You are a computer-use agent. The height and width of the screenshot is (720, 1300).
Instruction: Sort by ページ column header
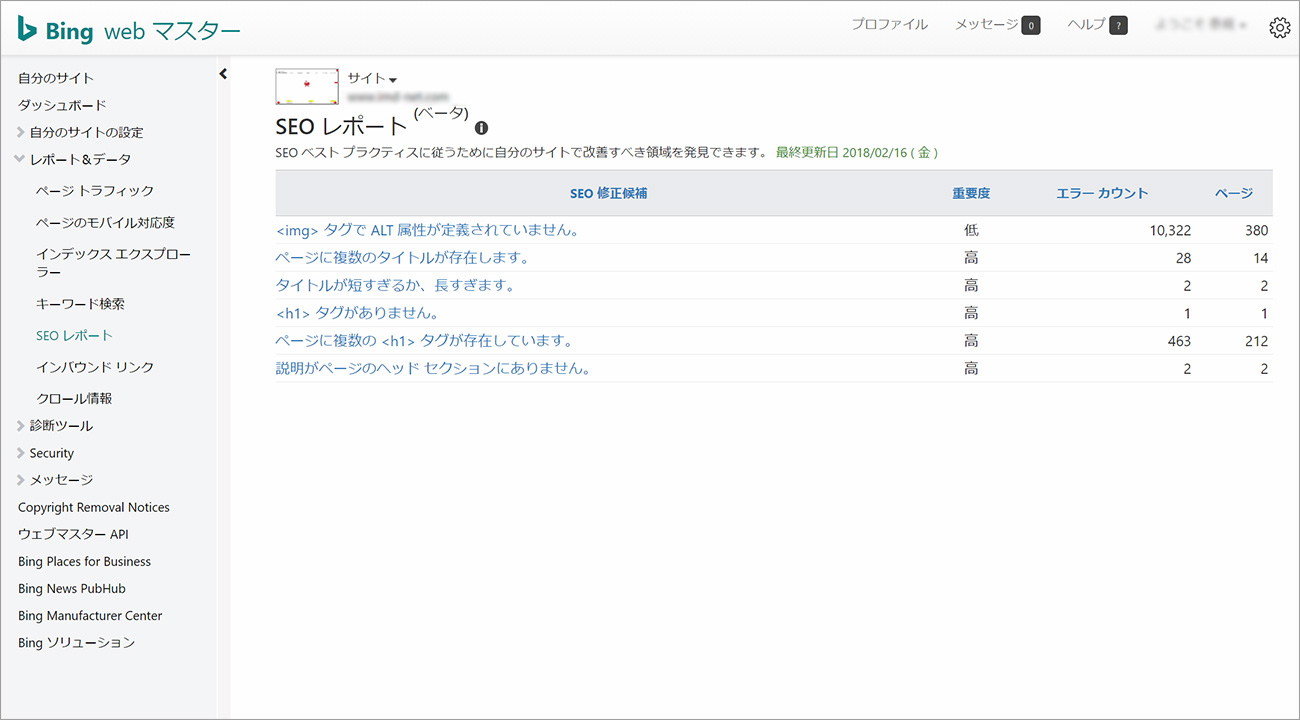1234,193
